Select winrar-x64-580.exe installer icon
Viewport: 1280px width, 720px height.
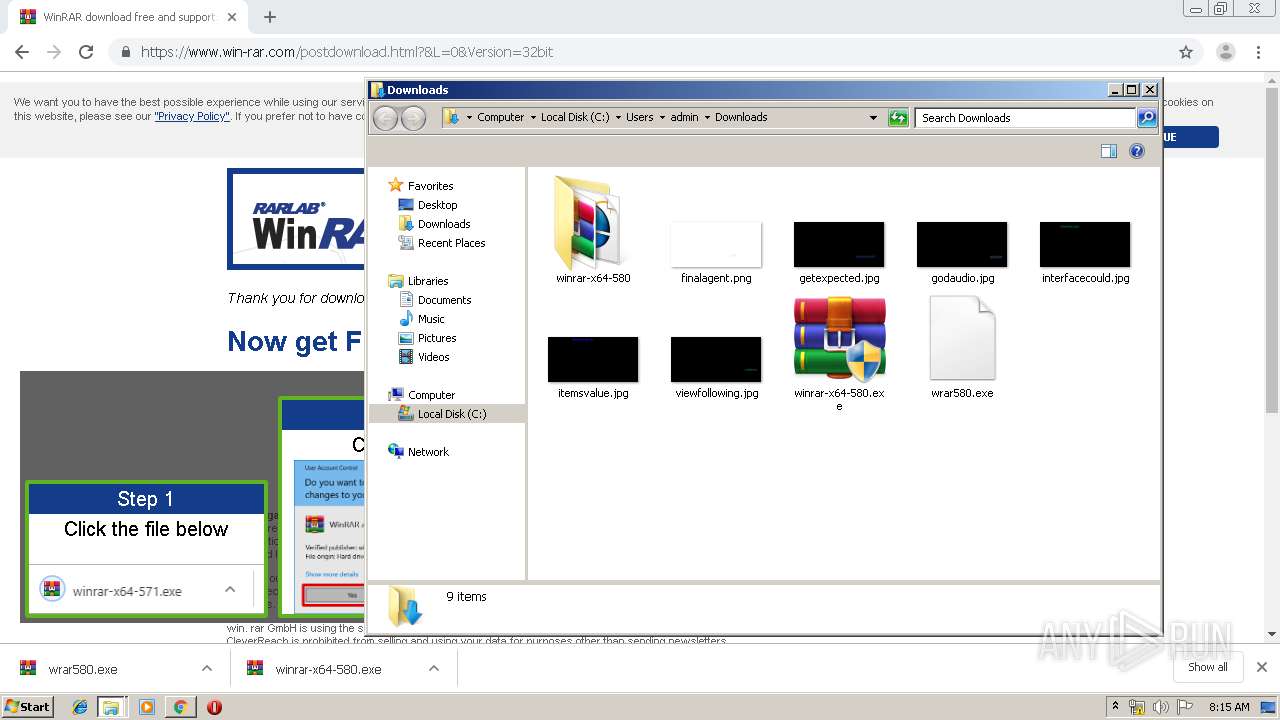click(x=839, y=340)
